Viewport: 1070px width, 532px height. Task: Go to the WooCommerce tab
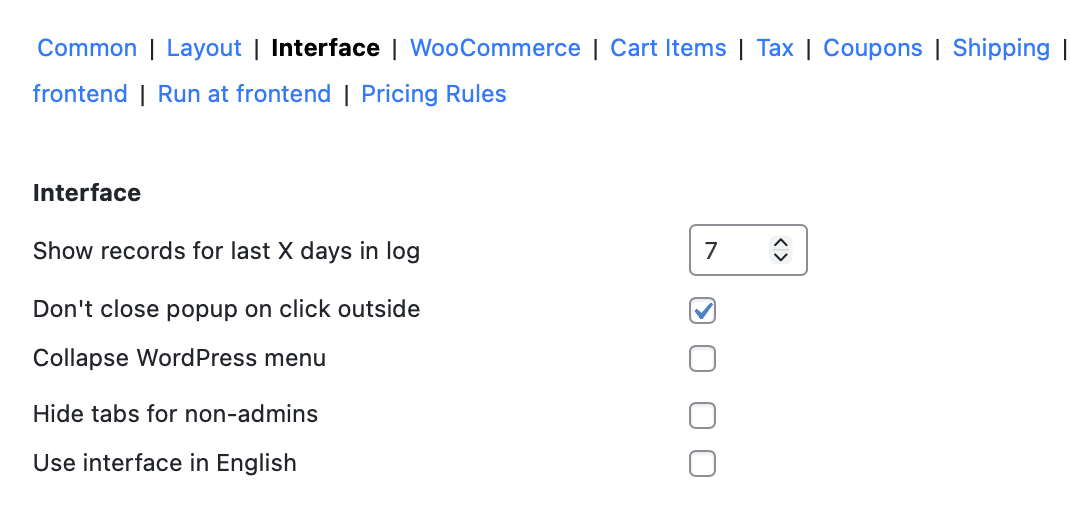coord(495,48)
